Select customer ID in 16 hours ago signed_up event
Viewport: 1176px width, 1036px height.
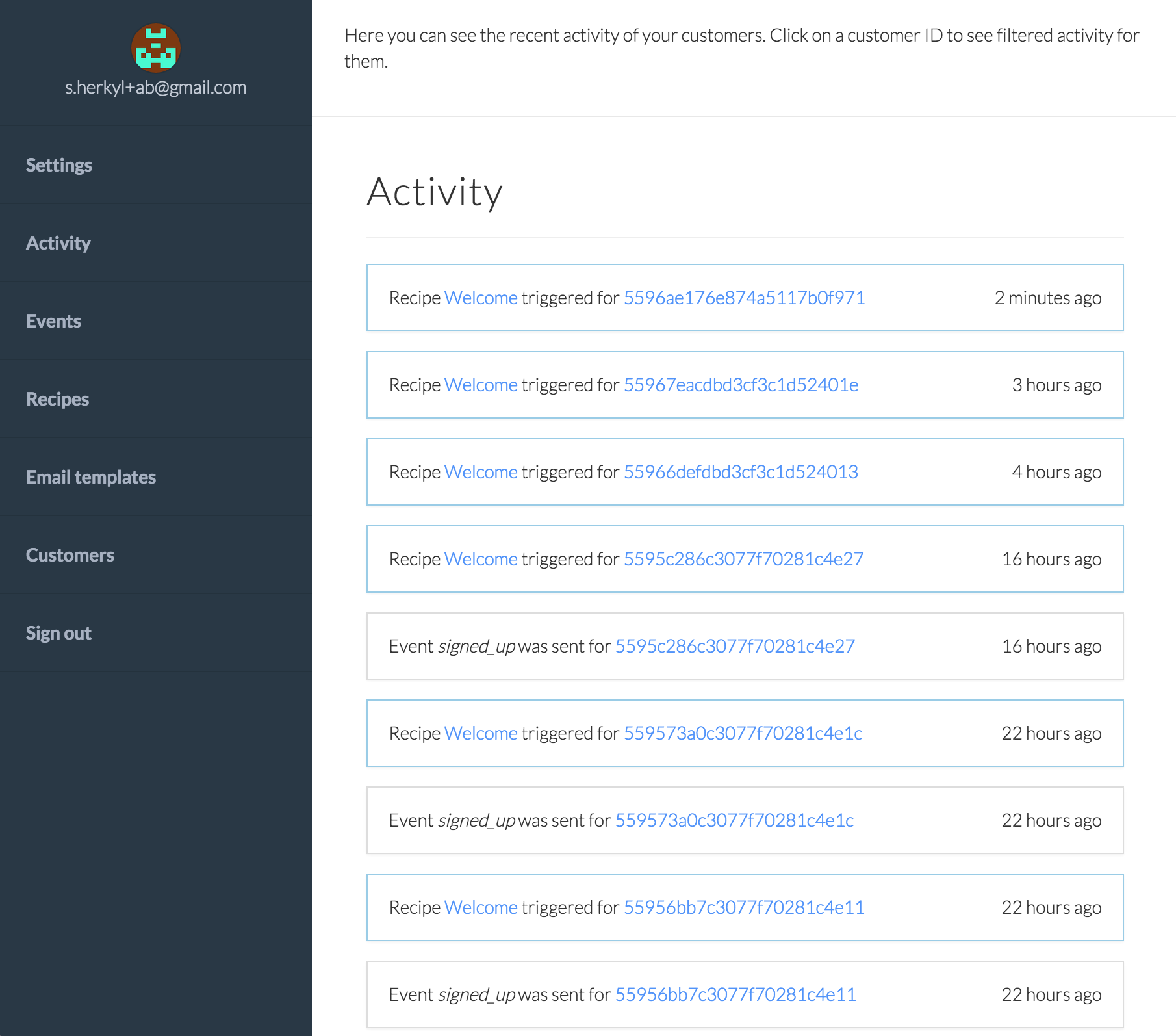coord(735,646)
